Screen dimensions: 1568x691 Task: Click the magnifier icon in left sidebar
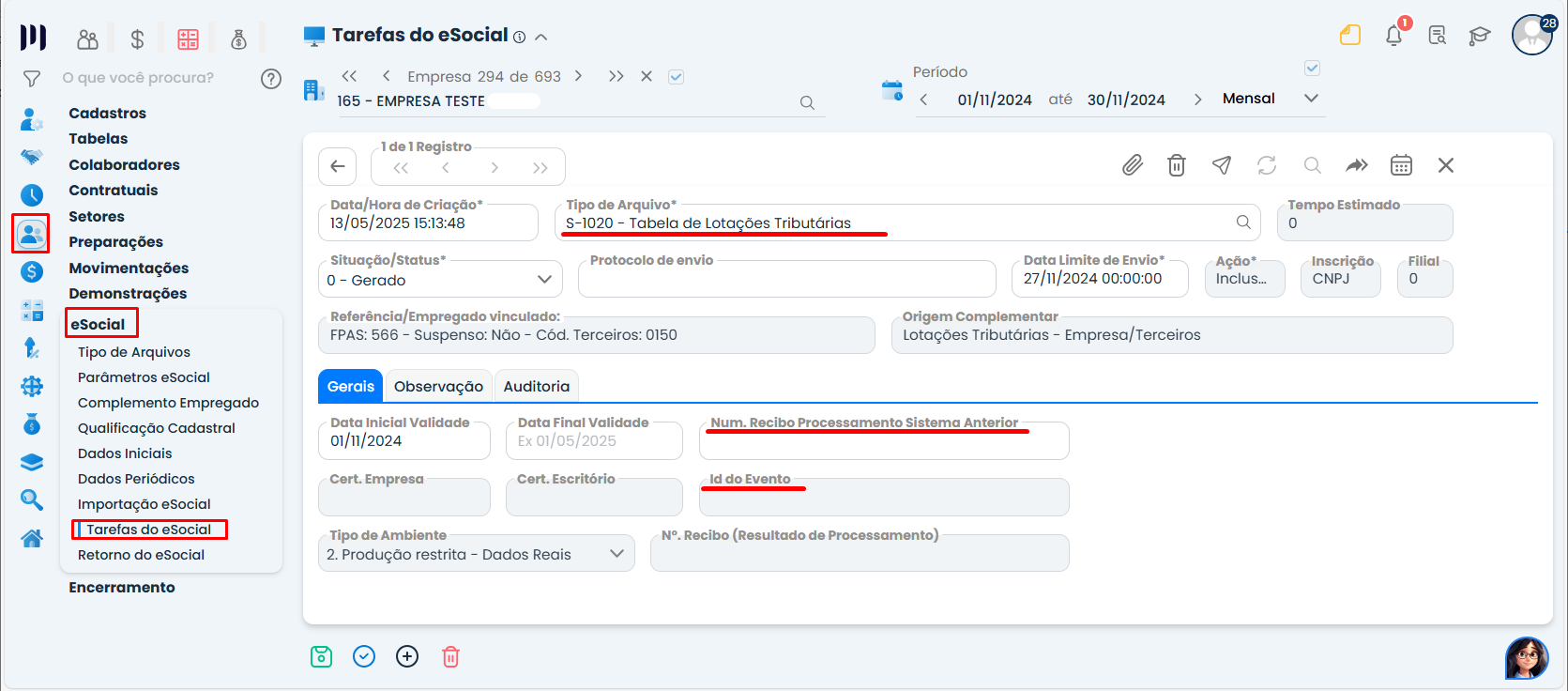point(32,499)
